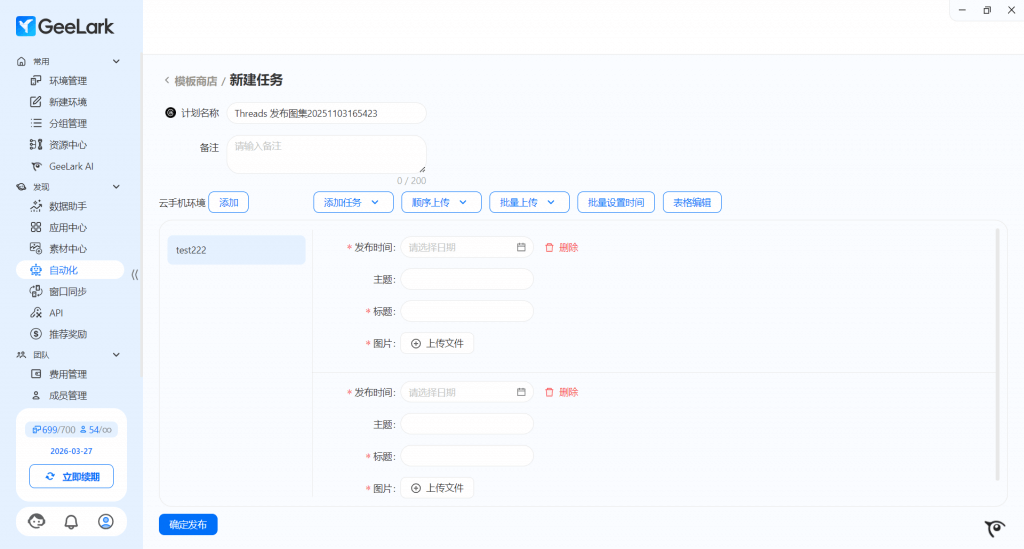Open the customer support face icon

pos(37,521)
